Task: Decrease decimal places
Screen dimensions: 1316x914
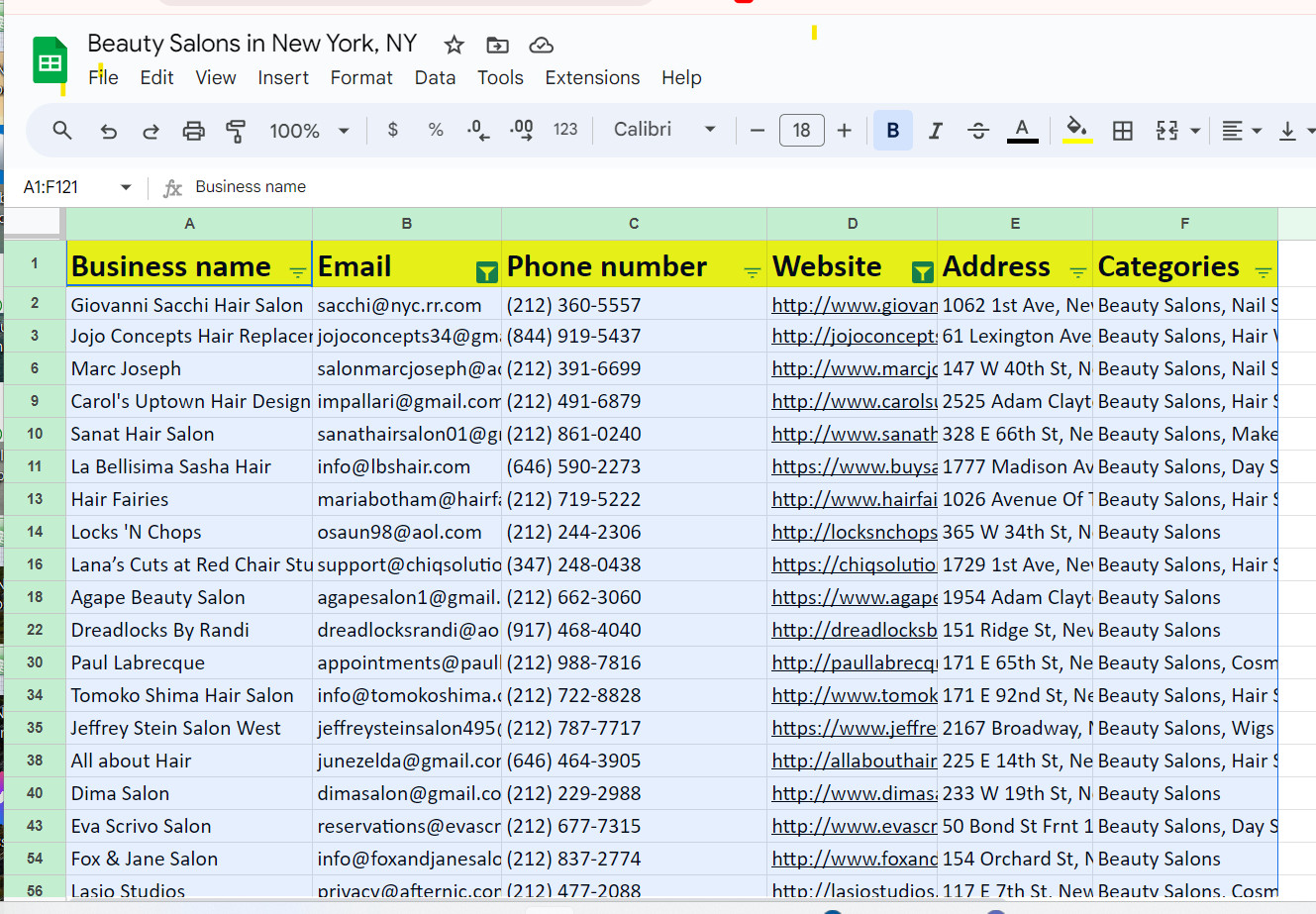Action: point(478,130)
